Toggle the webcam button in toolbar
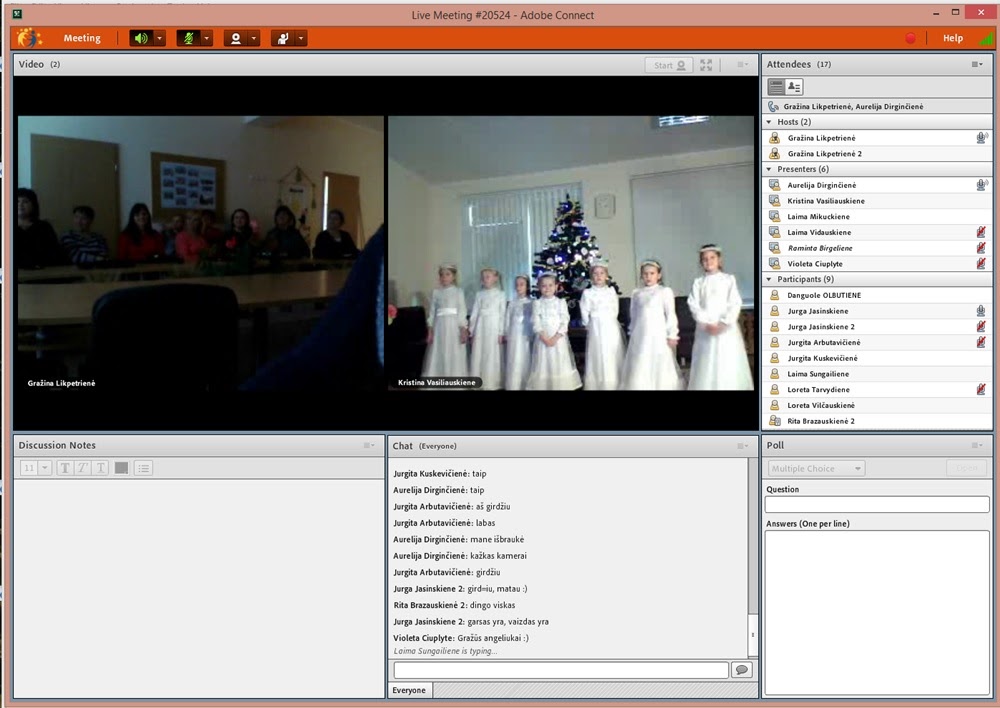 [x=235, y=38]
